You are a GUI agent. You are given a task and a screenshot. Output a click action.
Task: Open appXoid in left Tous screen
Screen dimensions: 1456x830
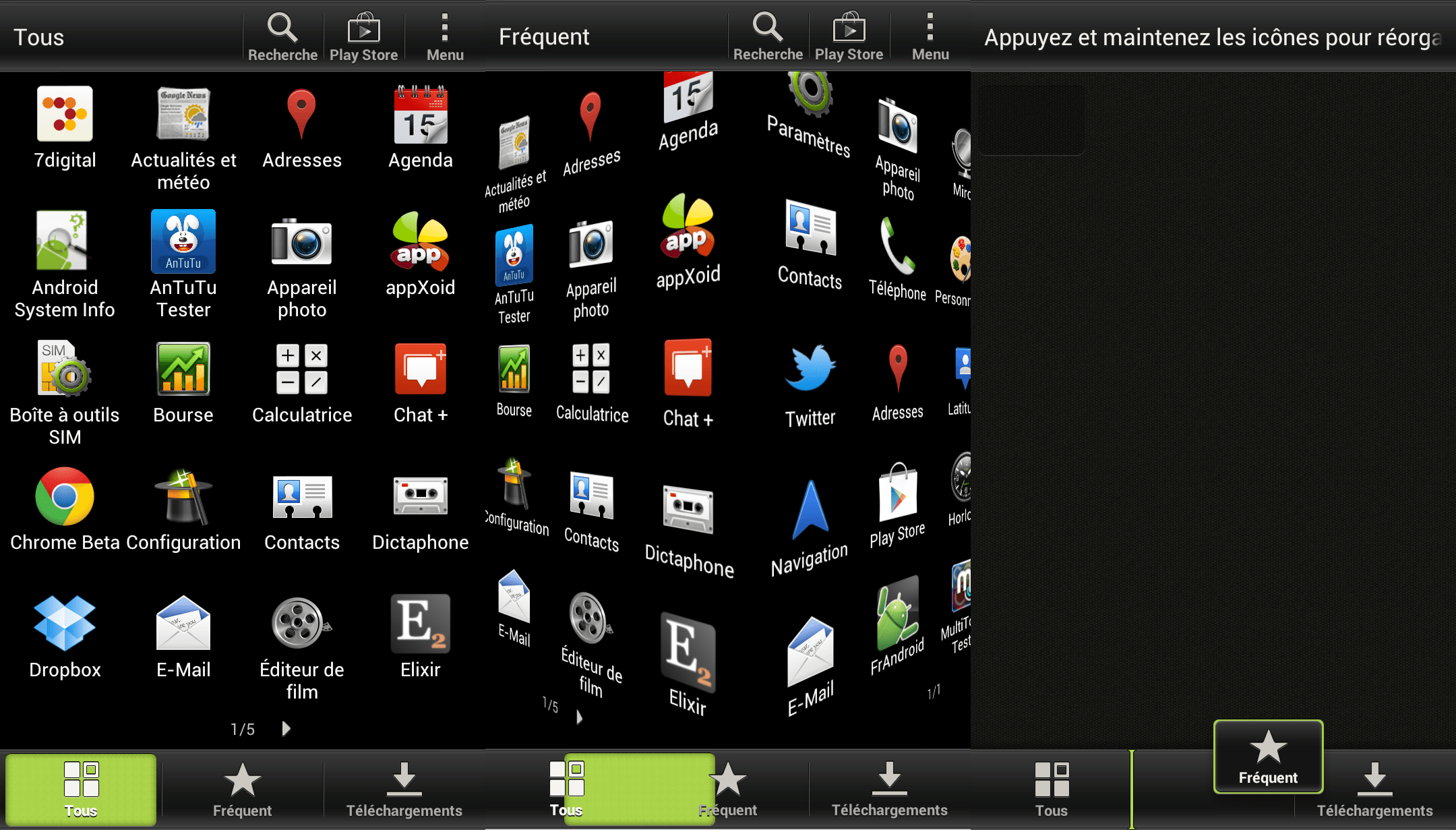tap(421, 255)
